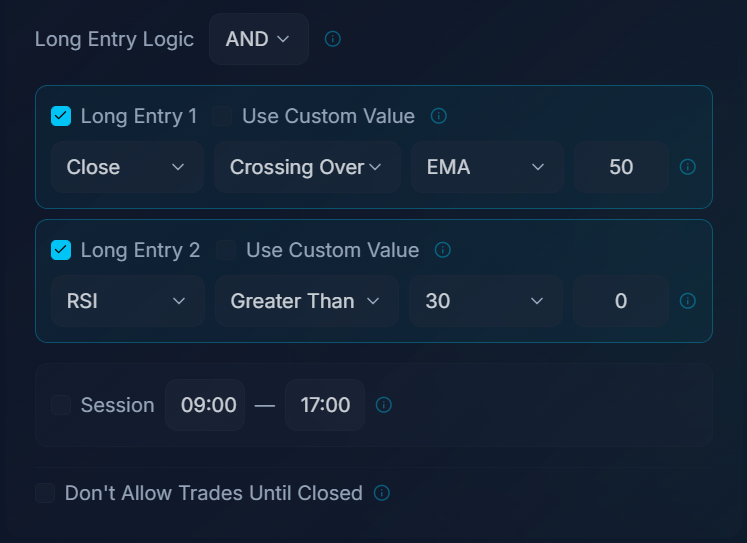The image size is (747, 543).
Task: Open the AND logic dropdown
Action: [258, 39]
